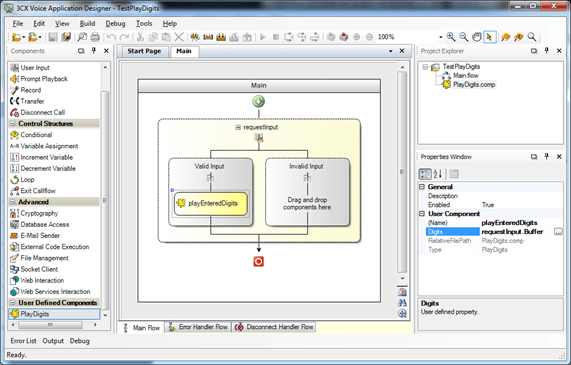571x365 pixels.
Task: Click the ellipsis button for Digits property
Action: (x=558, y=232)
